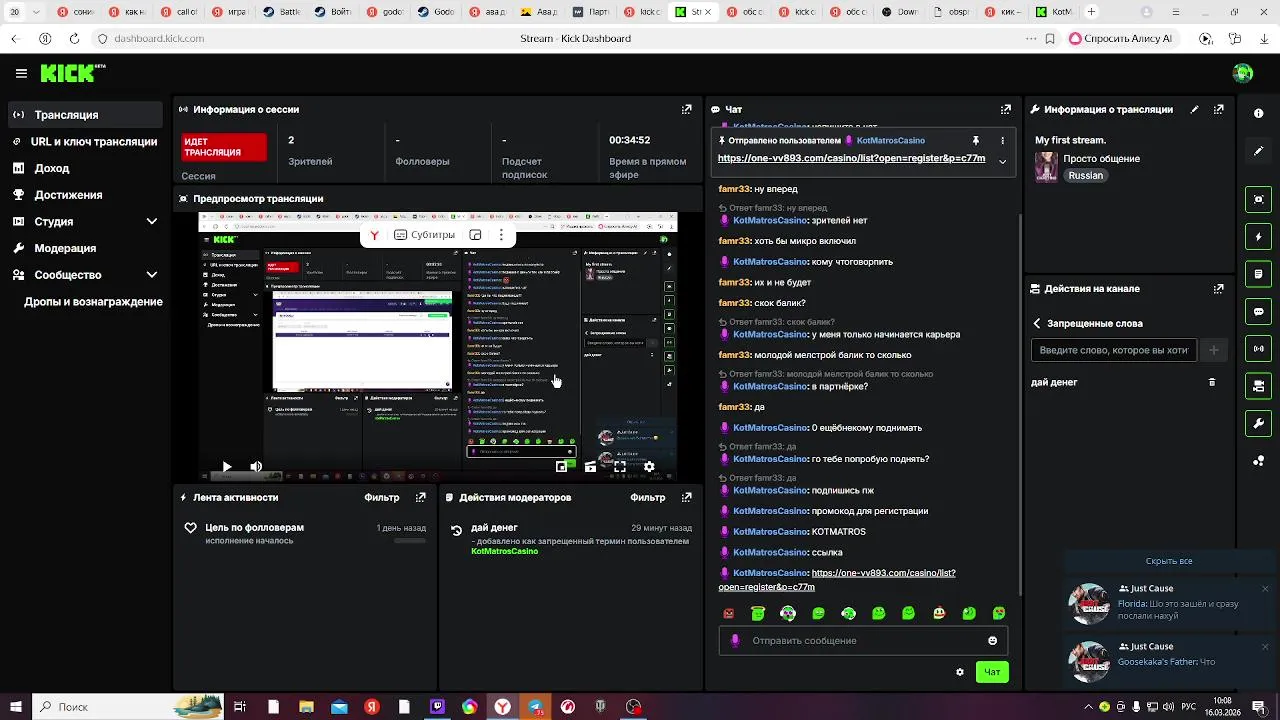Reload the page in browser toolbar

(74, 38)
